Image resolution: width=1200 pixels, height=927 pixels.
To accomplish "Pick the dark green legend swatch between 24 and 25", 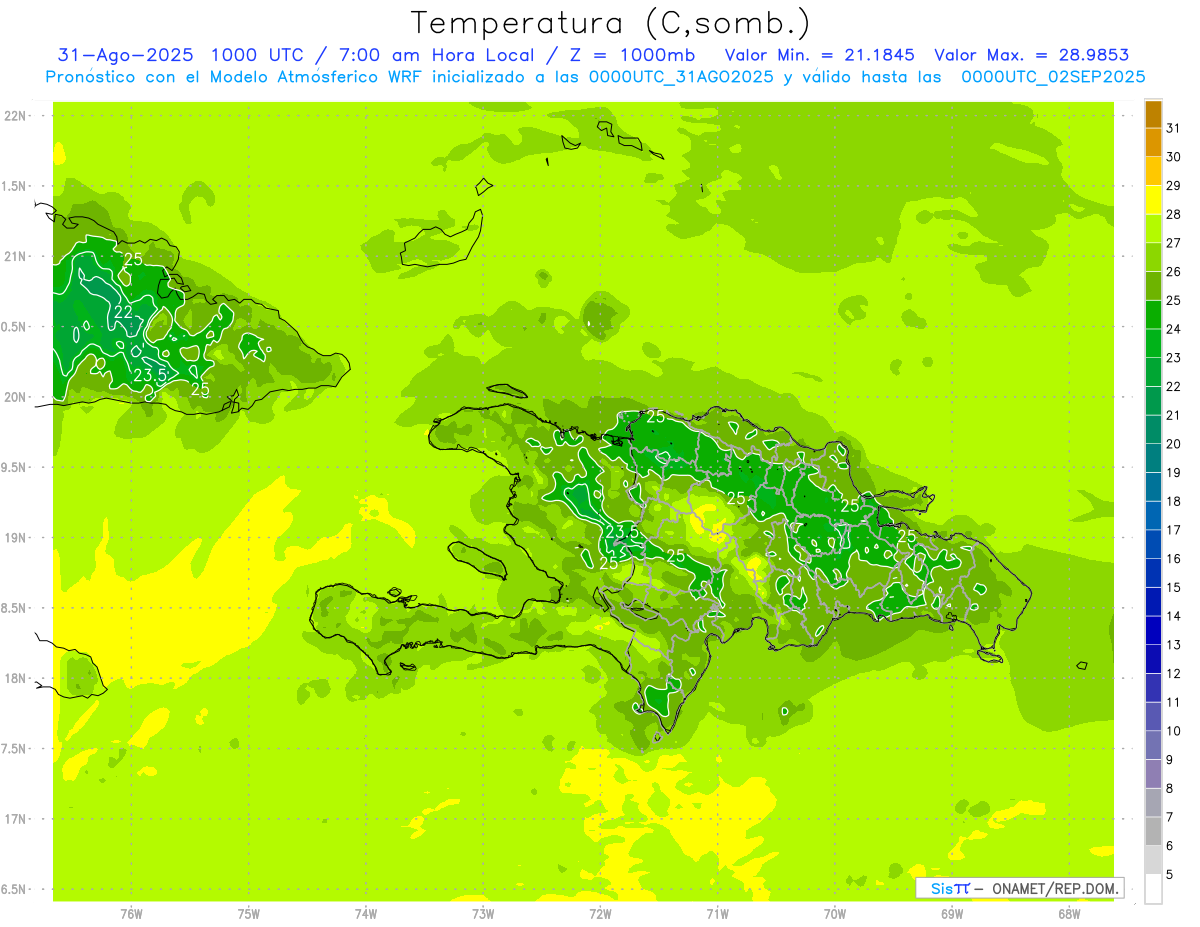I will tap(1153, 314).
